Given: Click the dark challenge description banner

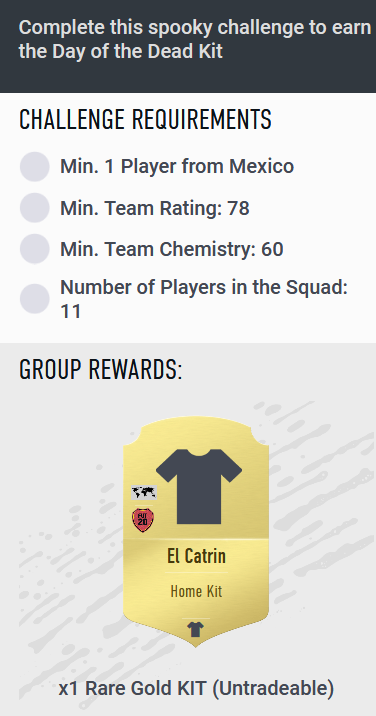Looking at the screenshot, I should click(x=188, y=46).
